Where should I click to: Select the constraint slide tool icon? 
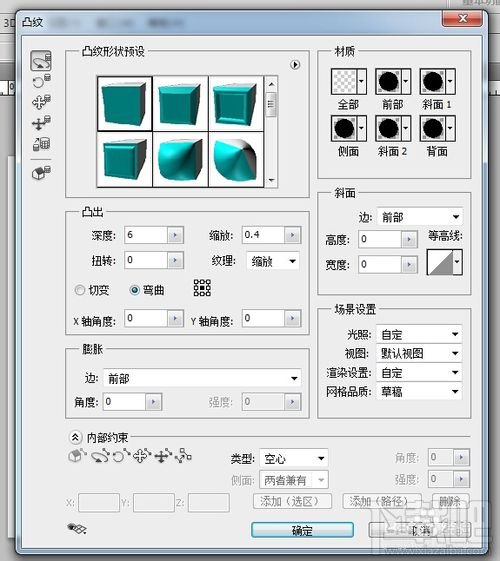(163, 457)
